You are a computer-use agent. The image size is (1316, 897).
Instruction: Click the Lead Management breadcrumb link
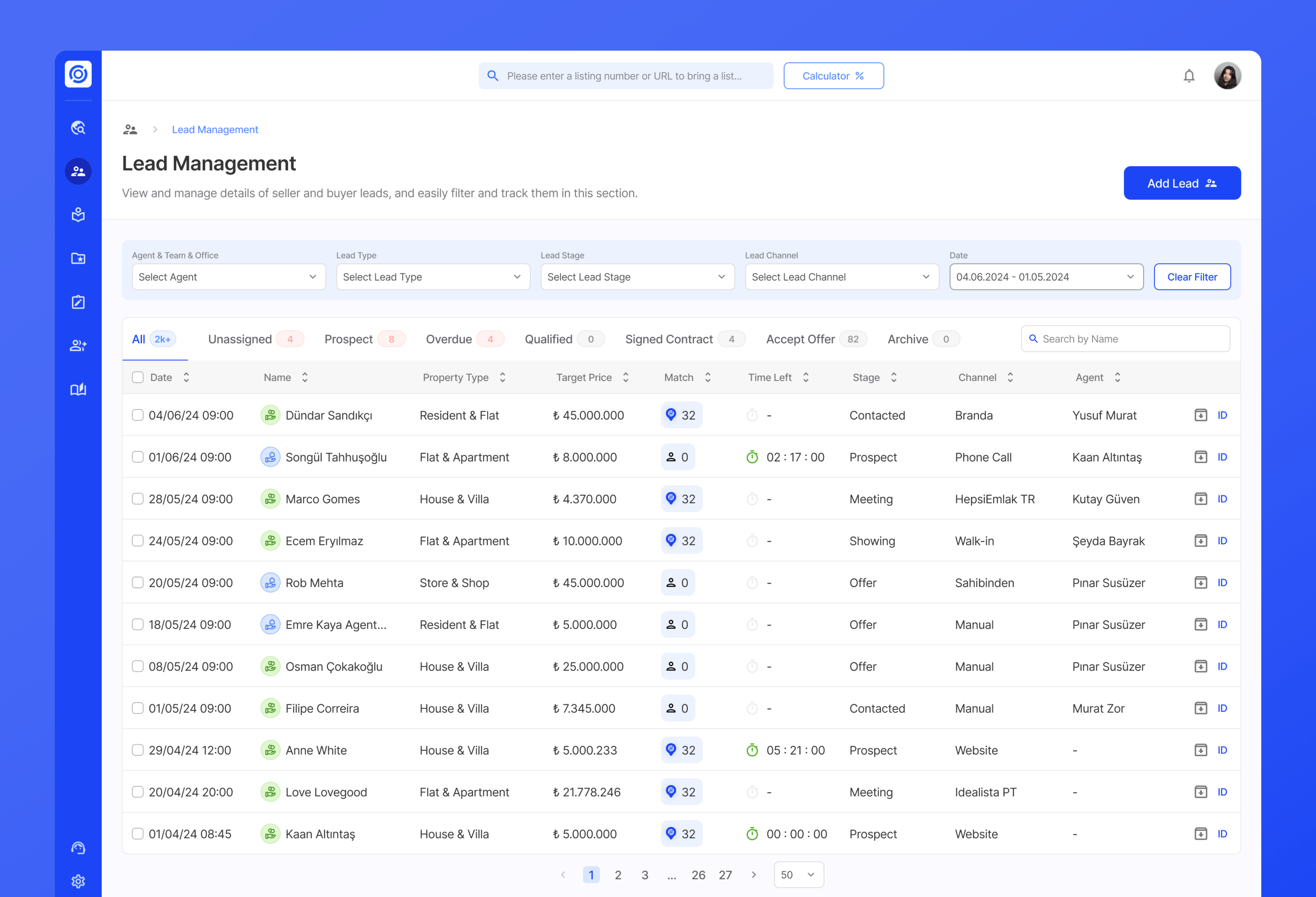click(x=214, y=130)
